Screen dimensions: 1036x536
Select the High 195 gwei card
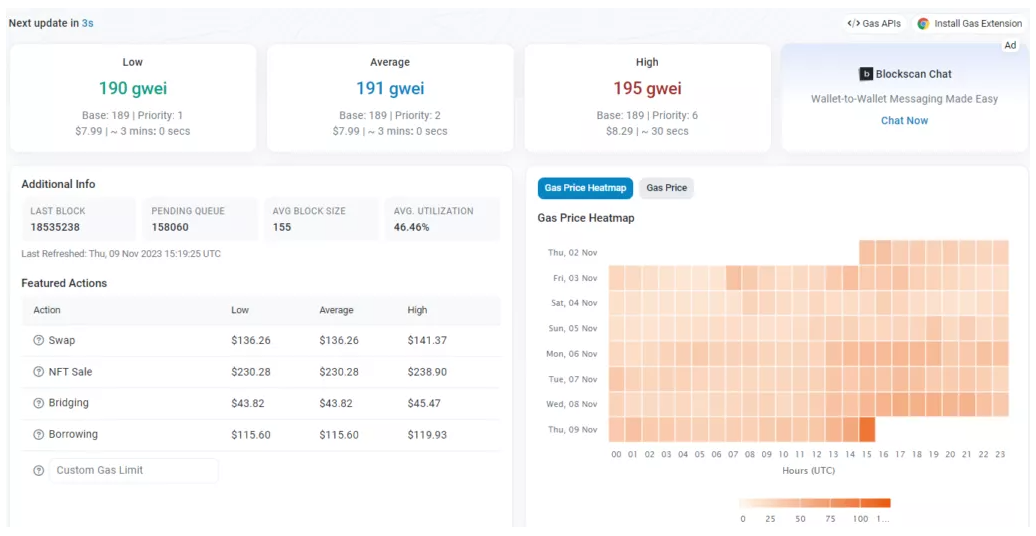[647, 97]
